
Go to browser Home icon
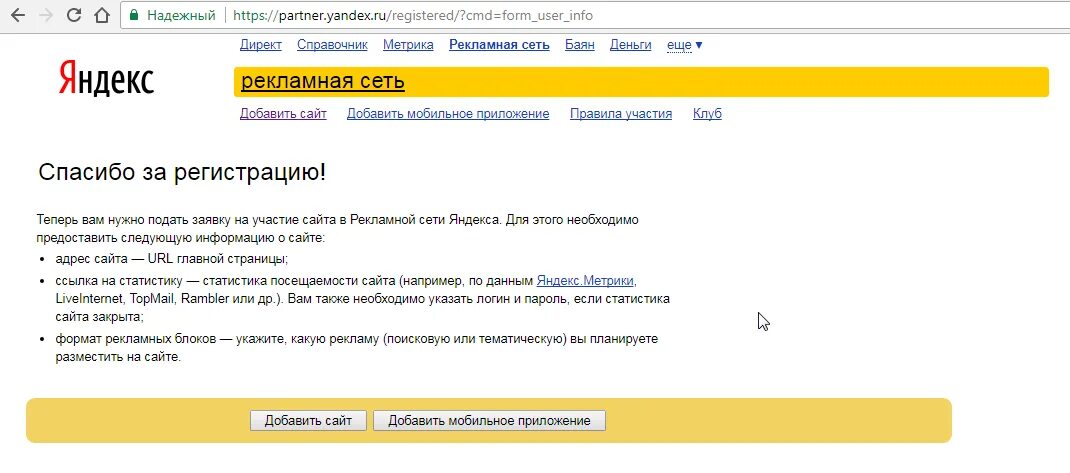[x=102, y=14]
